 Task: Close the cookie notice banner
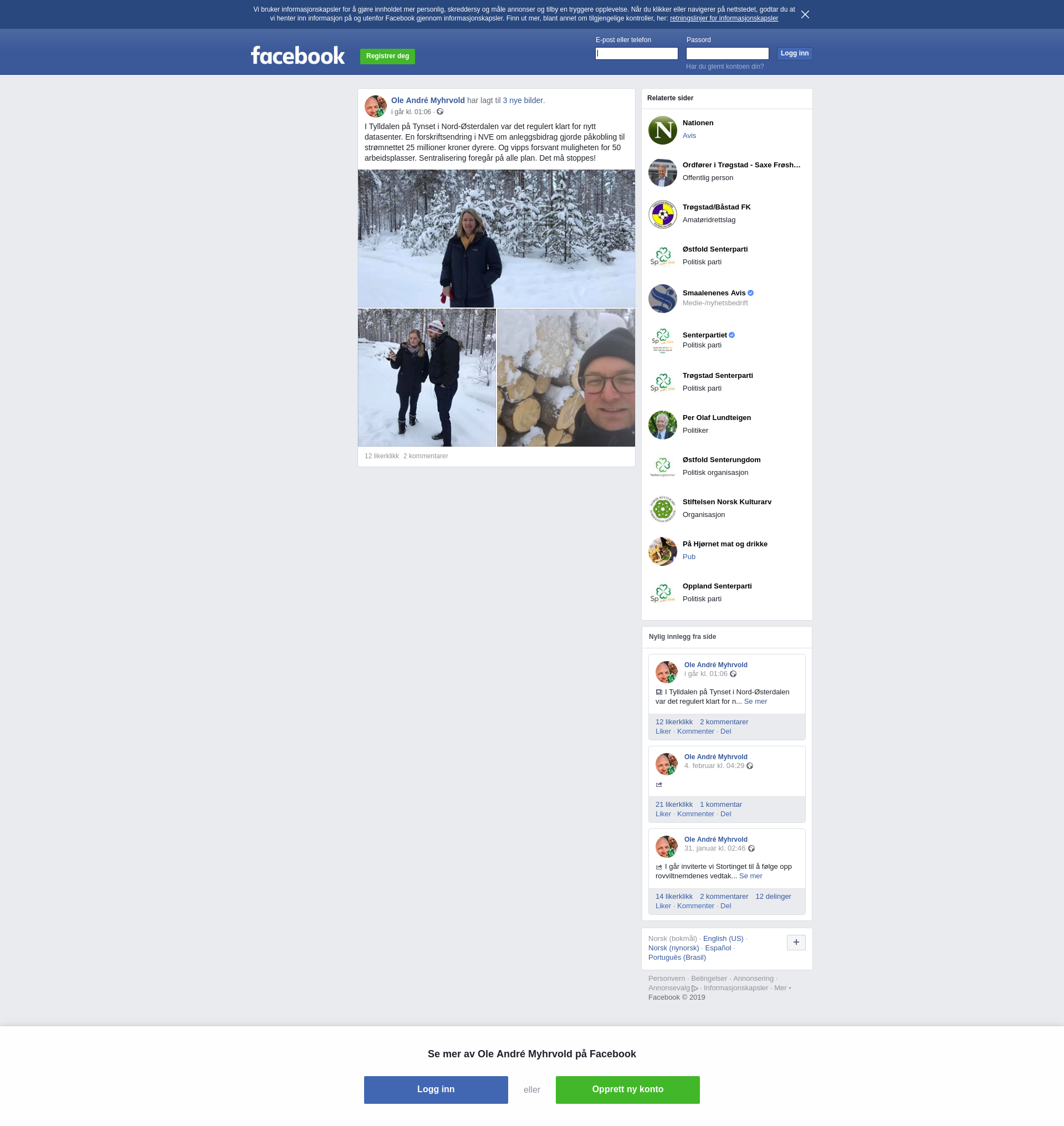click(805, 14)
